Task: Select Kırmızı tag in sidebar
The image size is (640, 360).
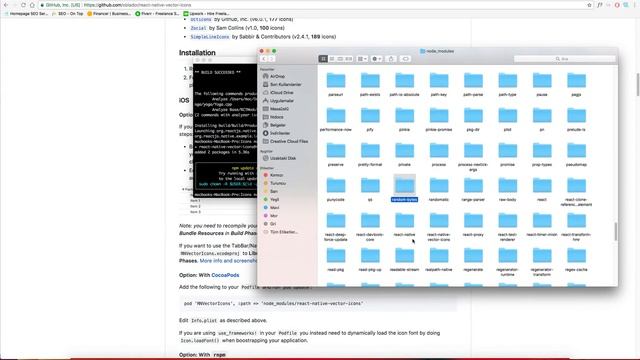Action: 273,175
